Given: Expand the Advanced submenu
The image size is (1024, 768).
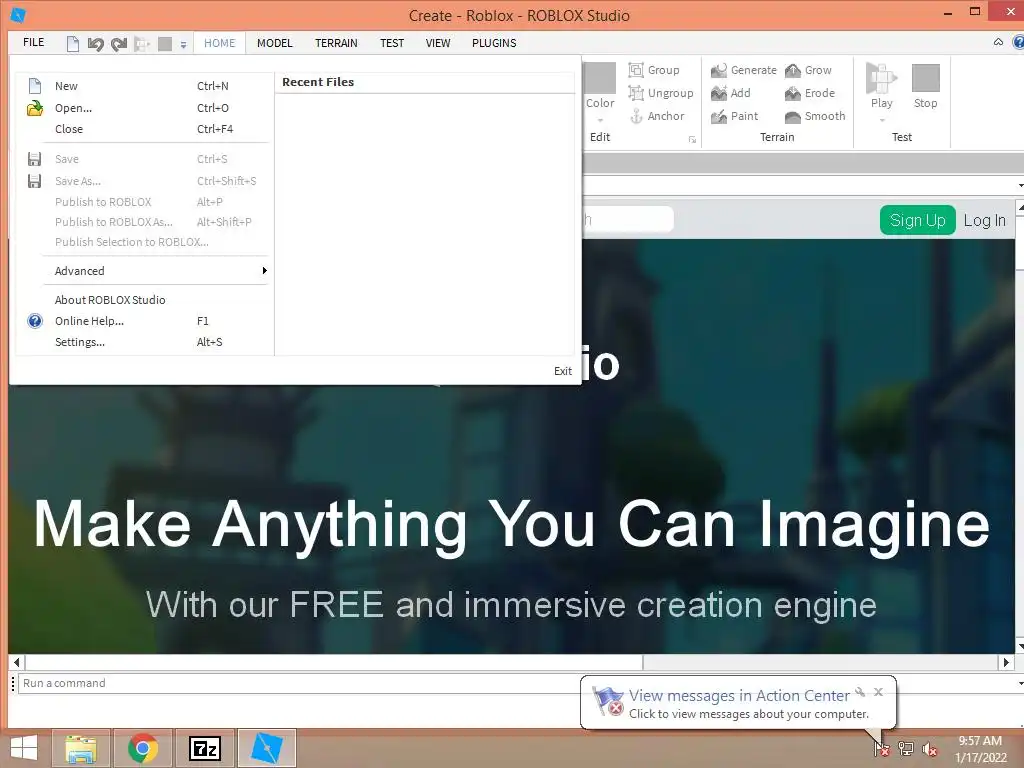Looking at the screenshot, I should [144, 270].
